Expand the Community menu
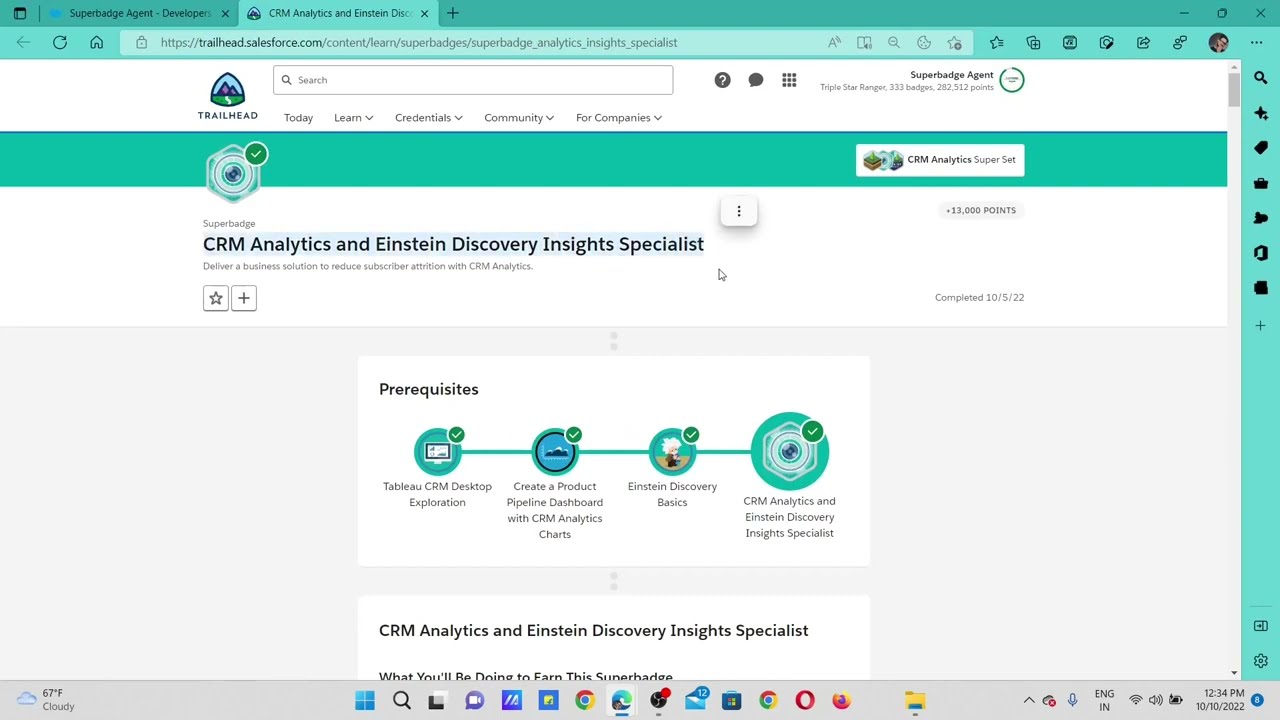 (x=519, y=118)
